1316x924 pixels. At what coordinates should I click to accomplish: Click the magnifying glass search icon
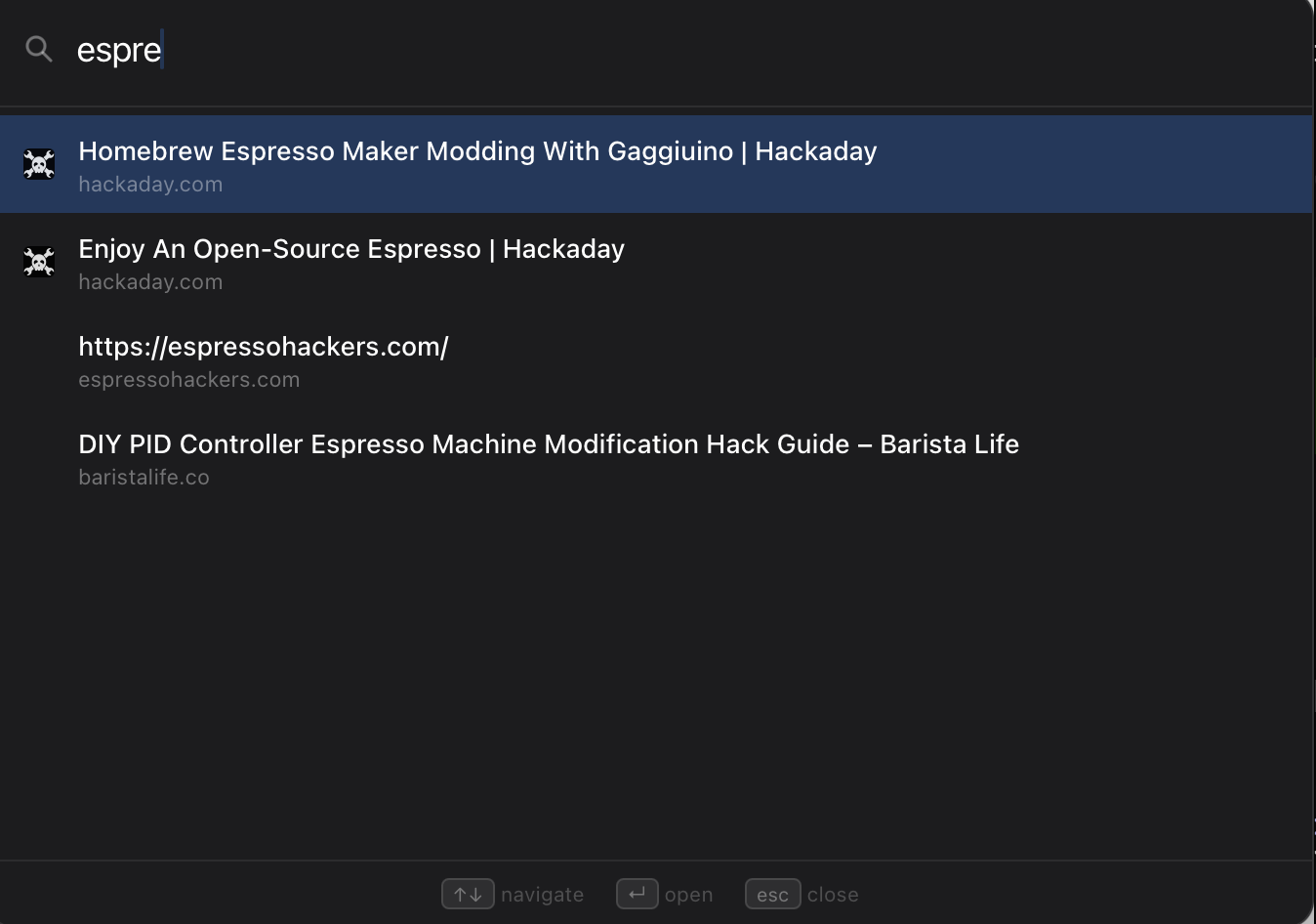point(39,49)
